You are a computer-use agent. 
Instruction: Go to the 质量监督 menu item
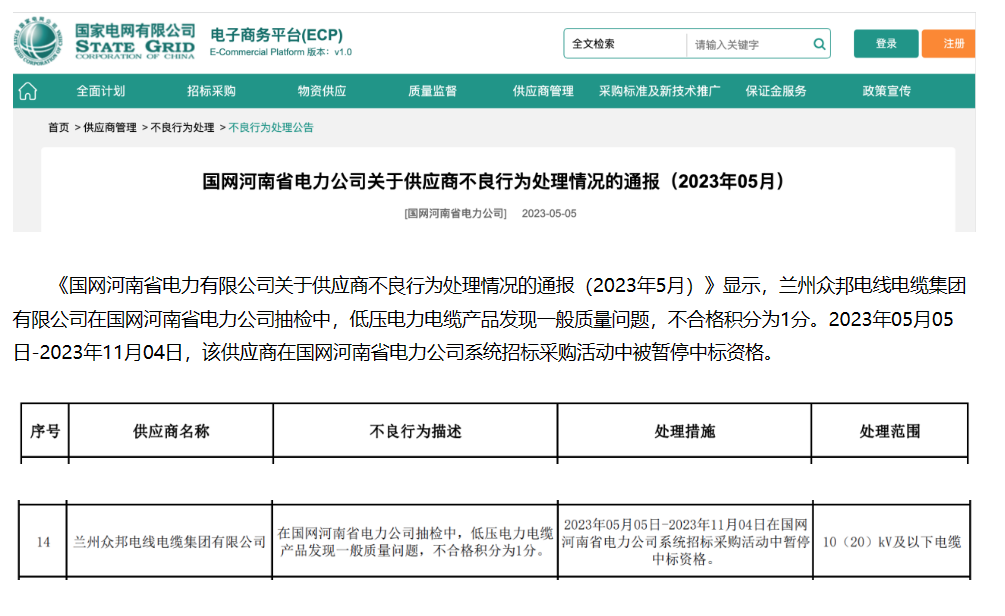pos(432,91)
